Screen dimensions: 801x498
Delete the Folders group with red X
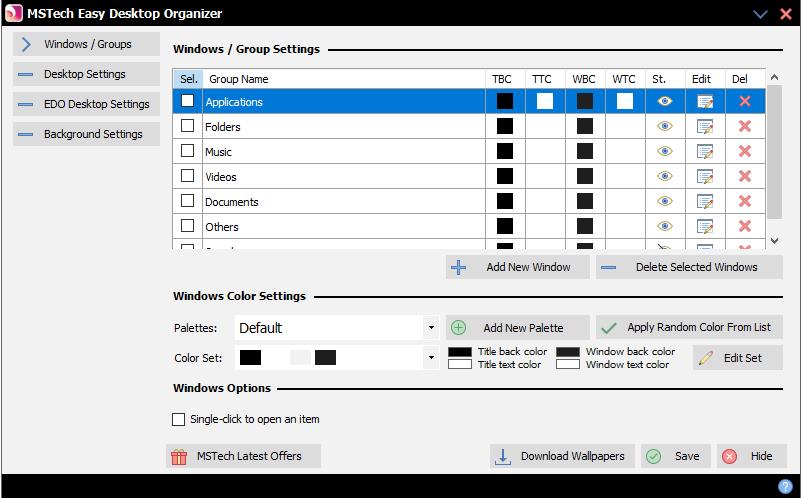click(x=745, y=126)
